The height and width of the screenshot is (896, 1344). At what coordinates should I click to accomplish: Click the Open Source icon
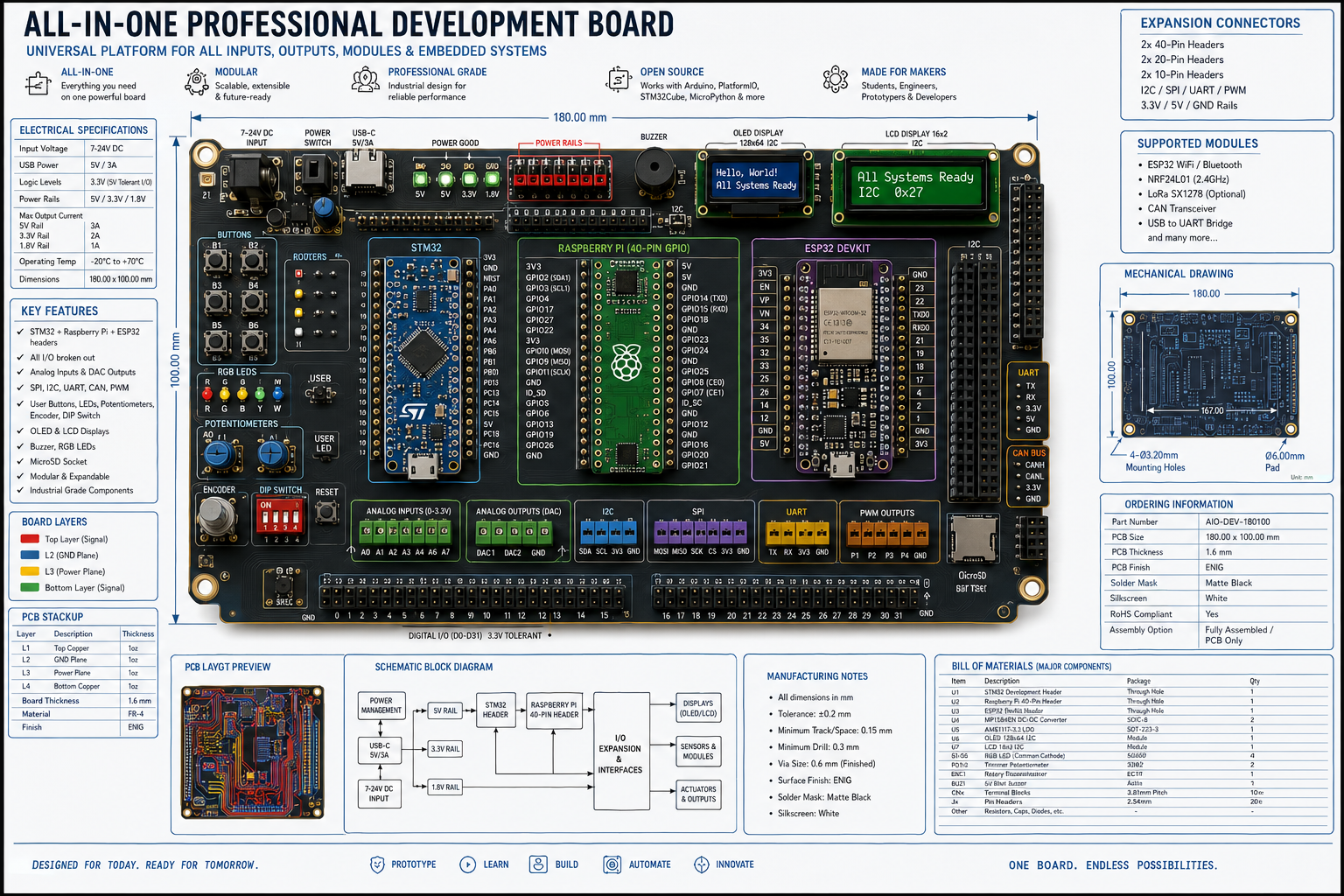619,80
